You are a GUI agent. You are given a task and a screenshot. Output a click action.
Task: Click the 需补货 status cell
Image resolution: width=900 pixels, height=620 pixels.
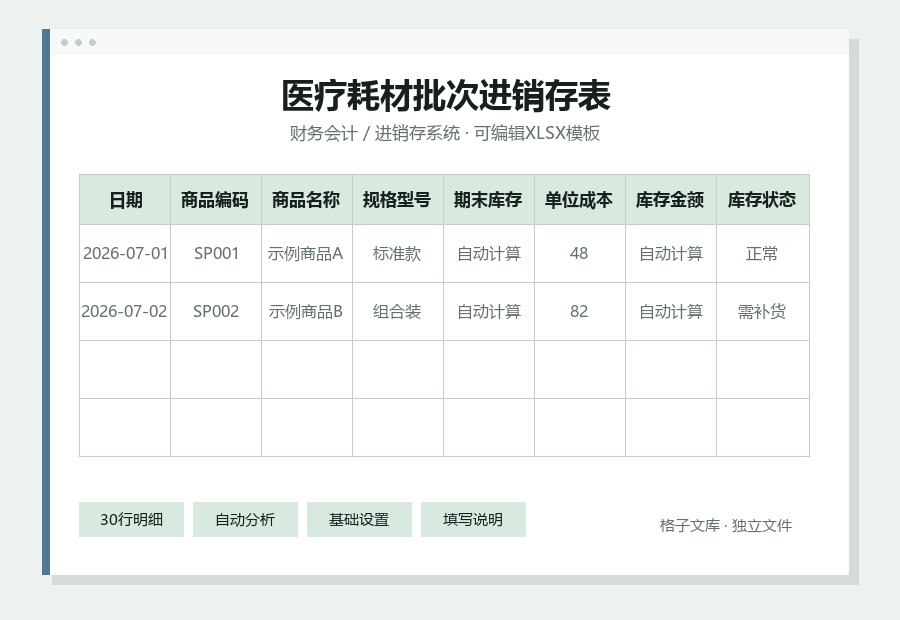(763, 312)
